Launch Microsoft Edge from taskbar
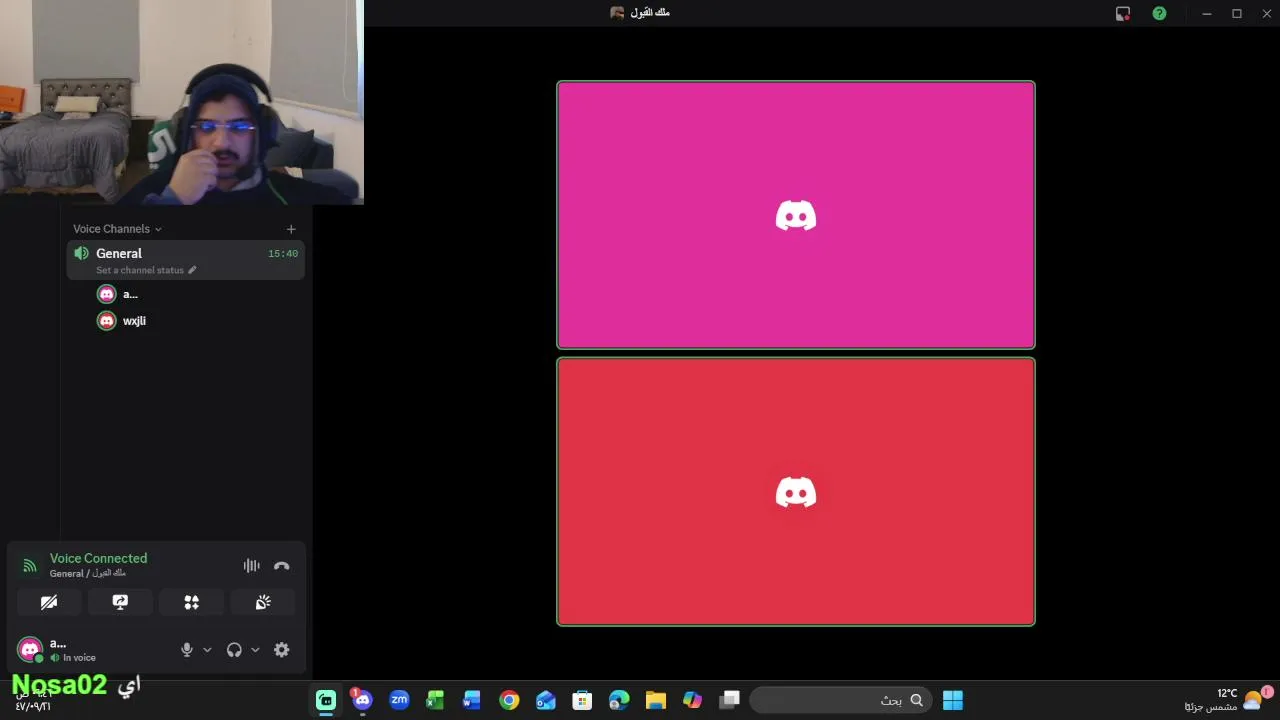 (619, 700)
